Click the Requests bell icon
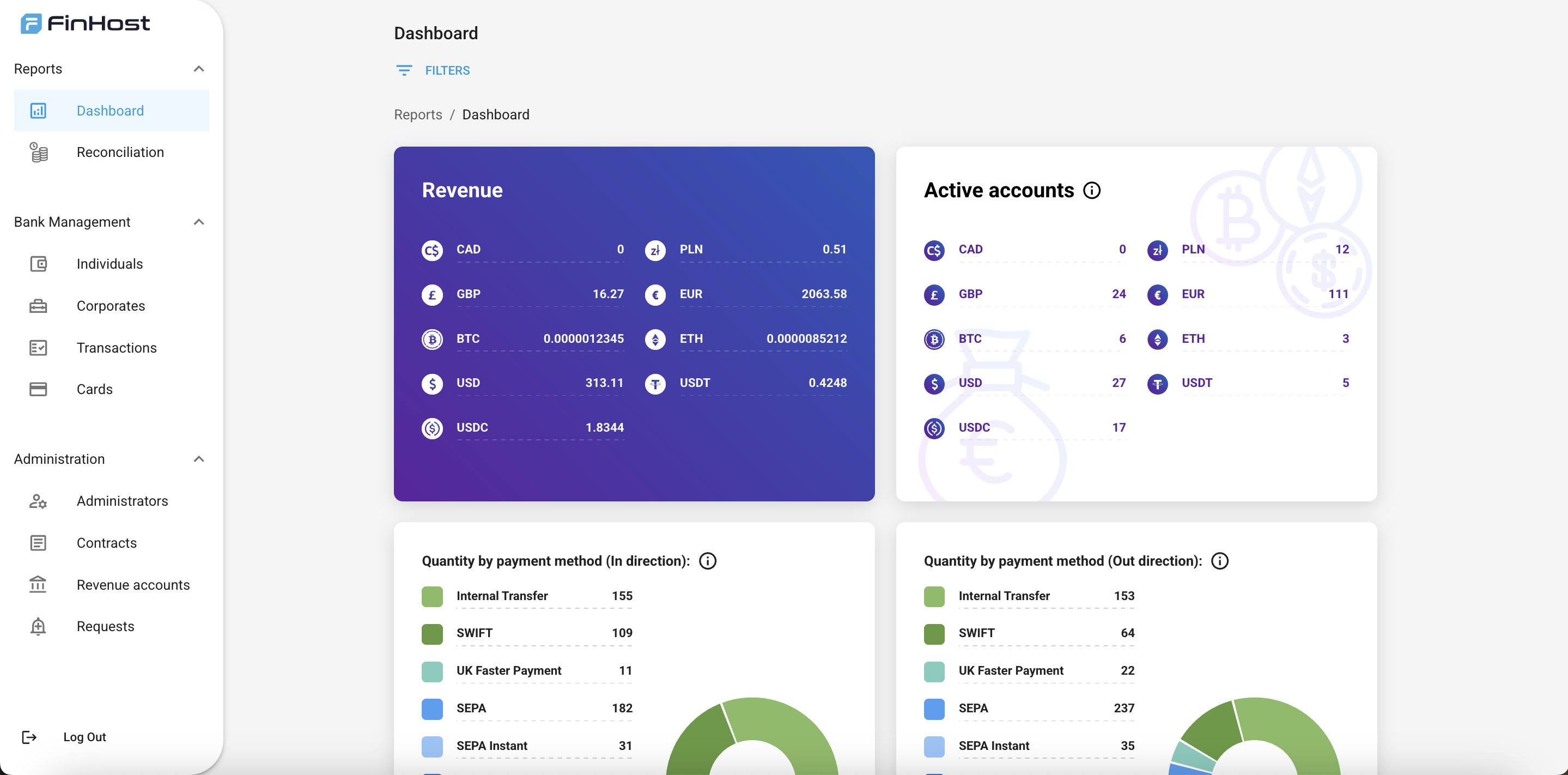Viewport: 1568px width, 775px height. point(38,626)
